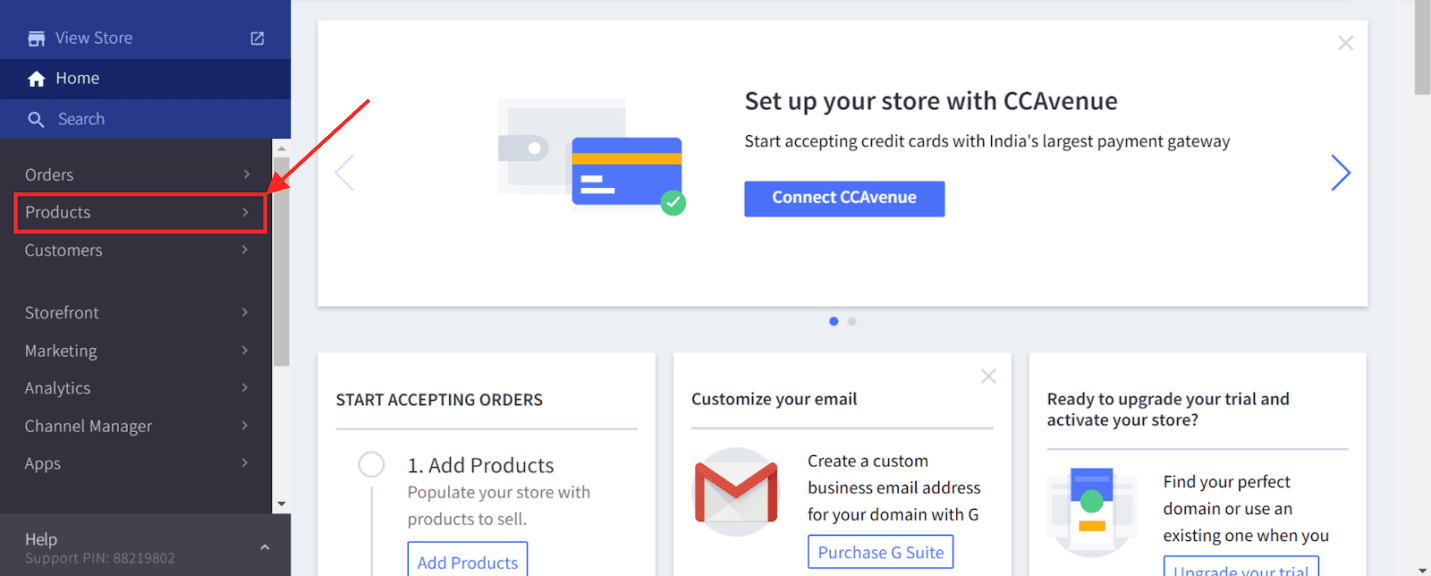1431x576 pixels.
Task: Click 'Support PIN: 88219802' text
Action: point(100,558)
